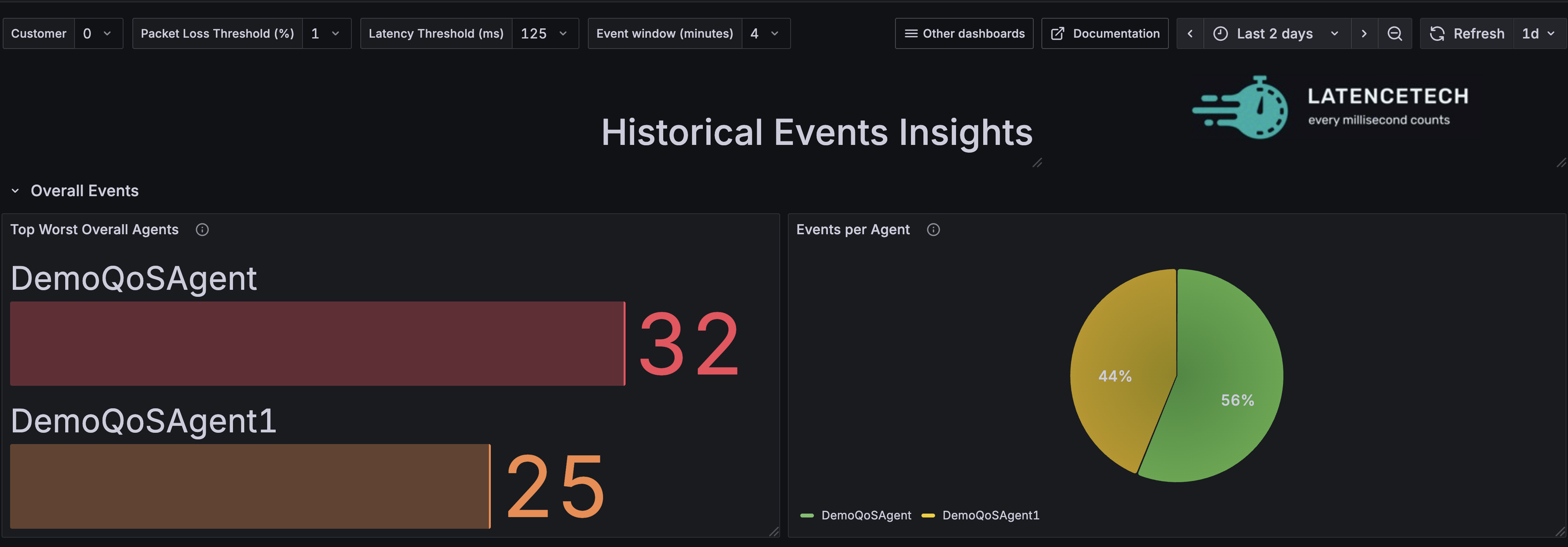Viewport: 1568px width, 547px height.
Task: Click the LatenceTech stopwatch logo
Action: [x=1241, y=108]
